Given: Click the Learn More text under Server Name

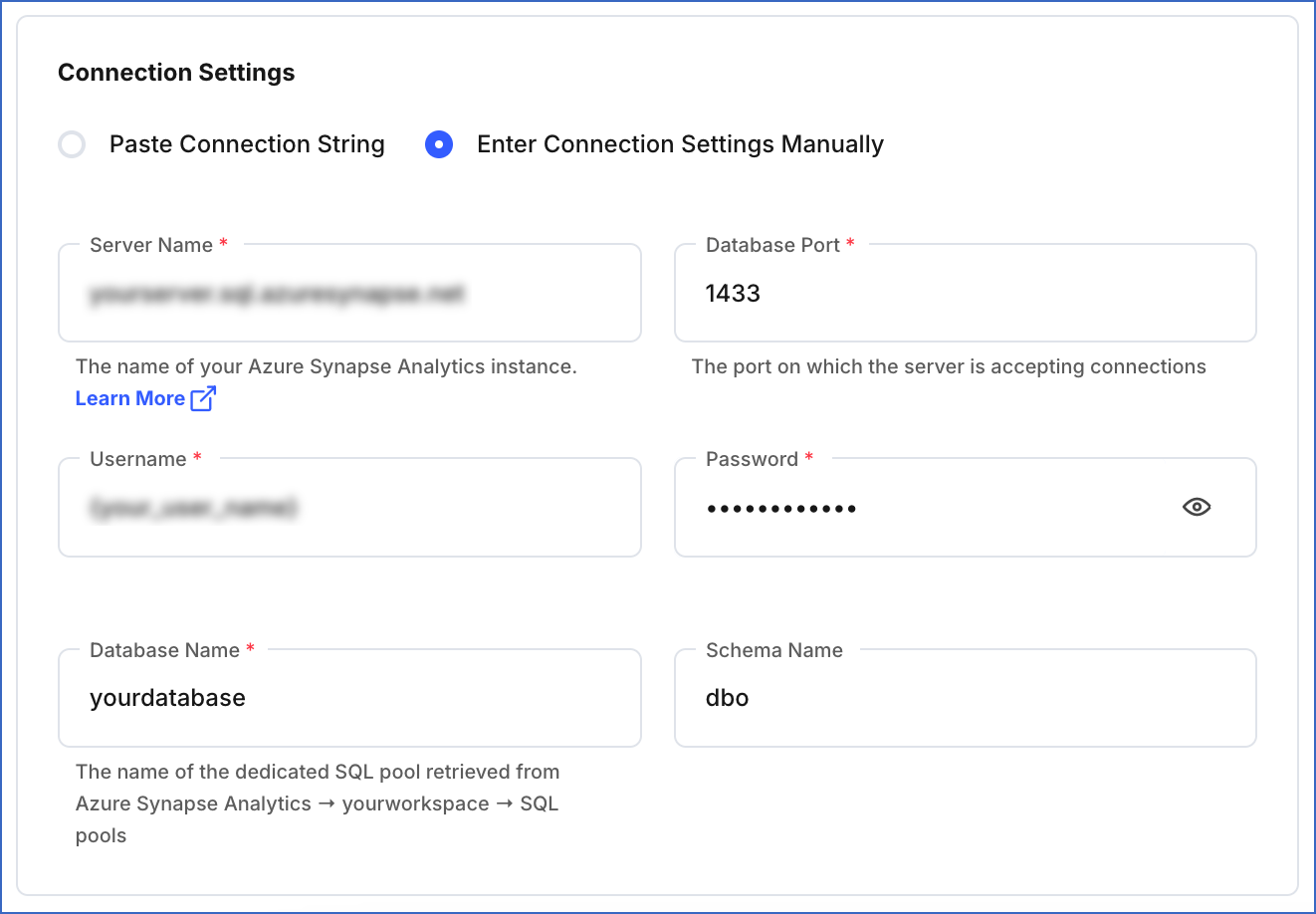Looking at the screenshot, I should tap(130, 398).
